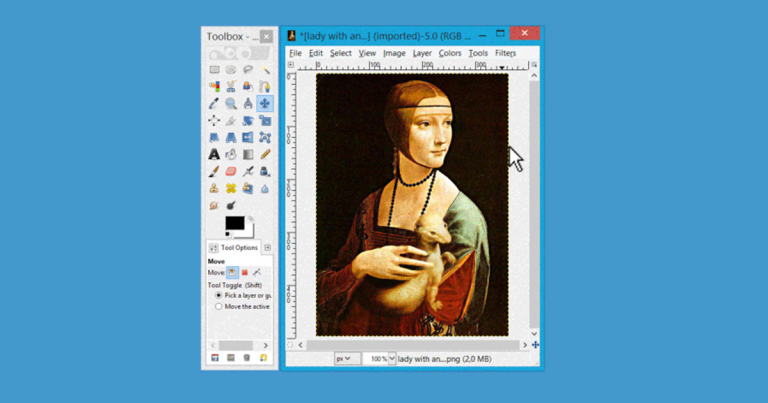
Task: Select the Select by Color tool
Action: [215, 87]
